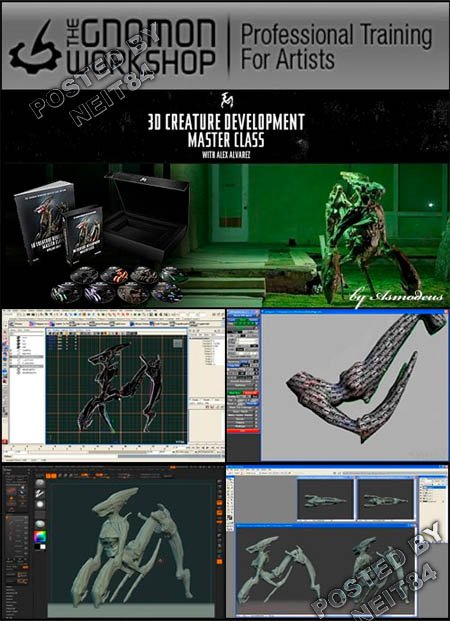This screenshot has height=621, width=450.
Task: Open the foreground/background color swatch in the Photoshop toolbox
Action: pyautogui.click(x=230, y=518)
